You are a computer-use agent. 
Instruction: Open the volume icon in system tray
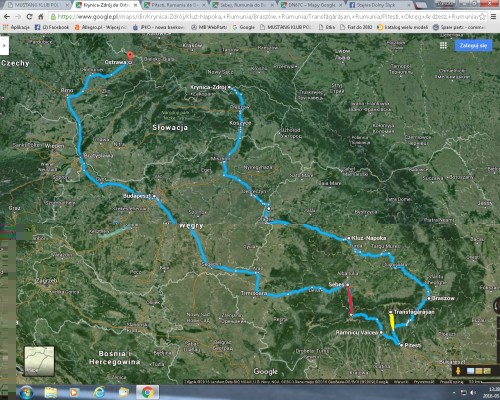pos(473,393)
